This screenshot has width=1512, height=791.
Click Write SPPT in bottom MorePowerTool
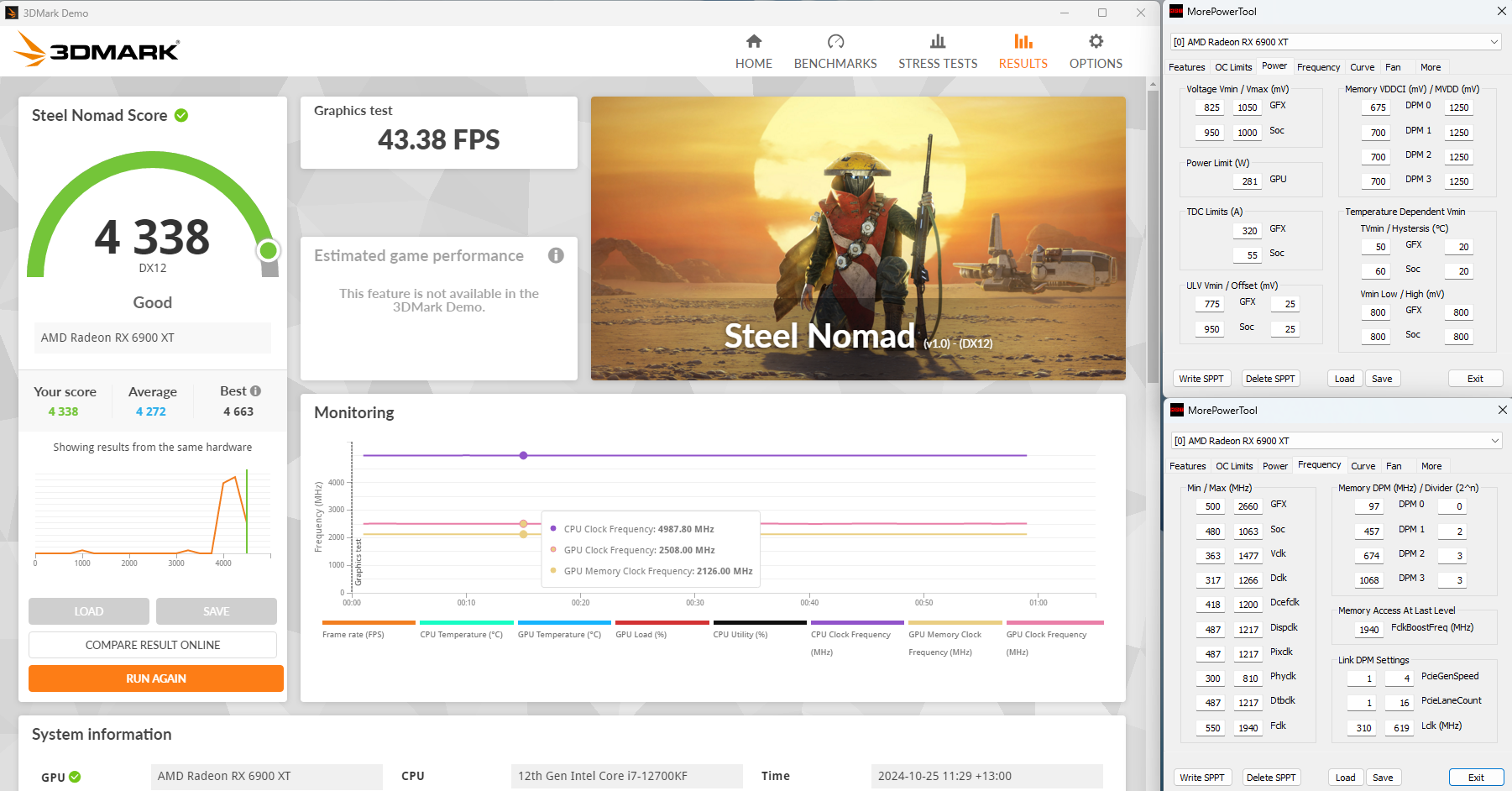1202,778
